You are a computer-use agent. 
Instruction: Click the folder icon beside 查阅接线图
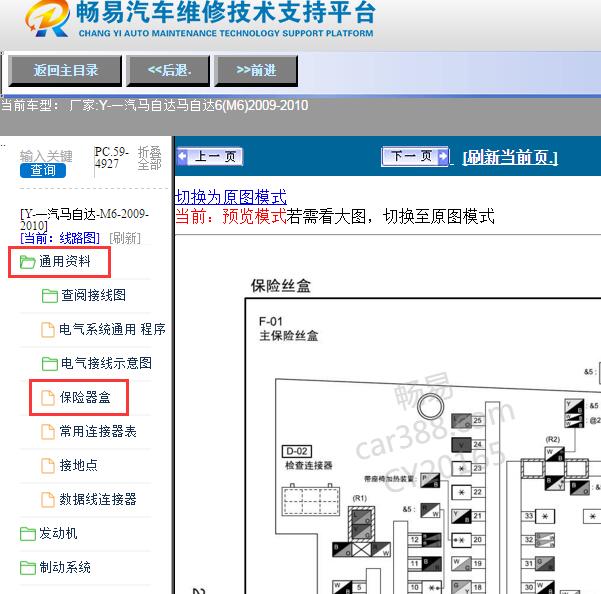point(50,295)
